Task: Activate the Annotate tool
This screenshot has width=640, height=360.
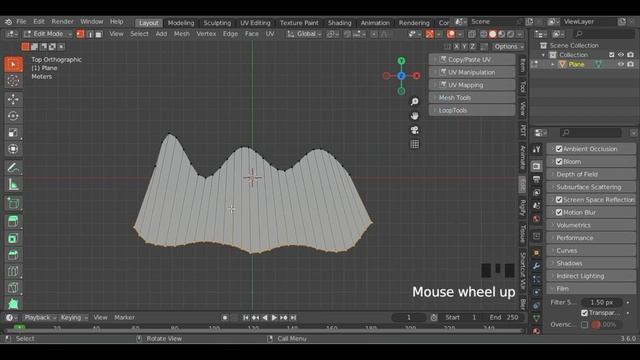Action: point(13,168)
